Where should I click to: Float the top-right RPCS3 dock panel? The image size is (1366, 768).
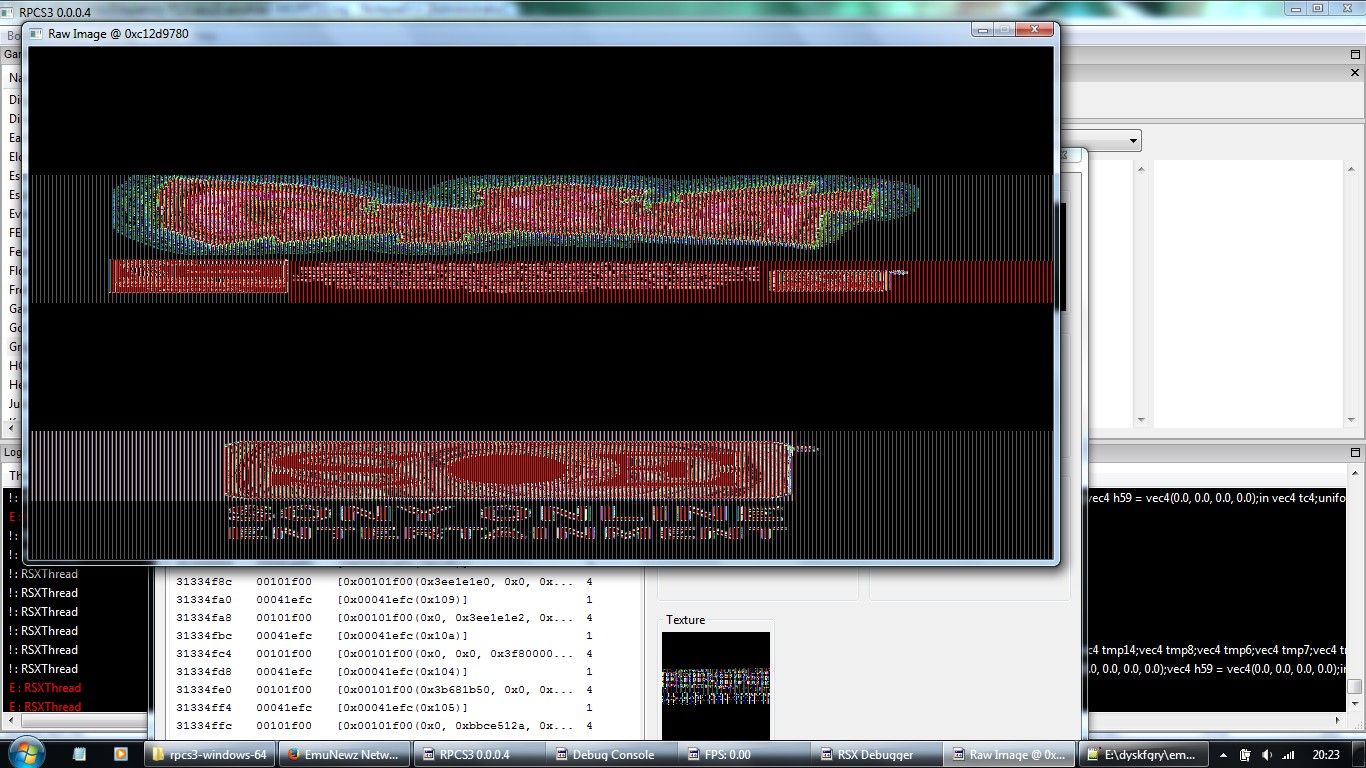pyautogui.click(x=1355, y=55)
